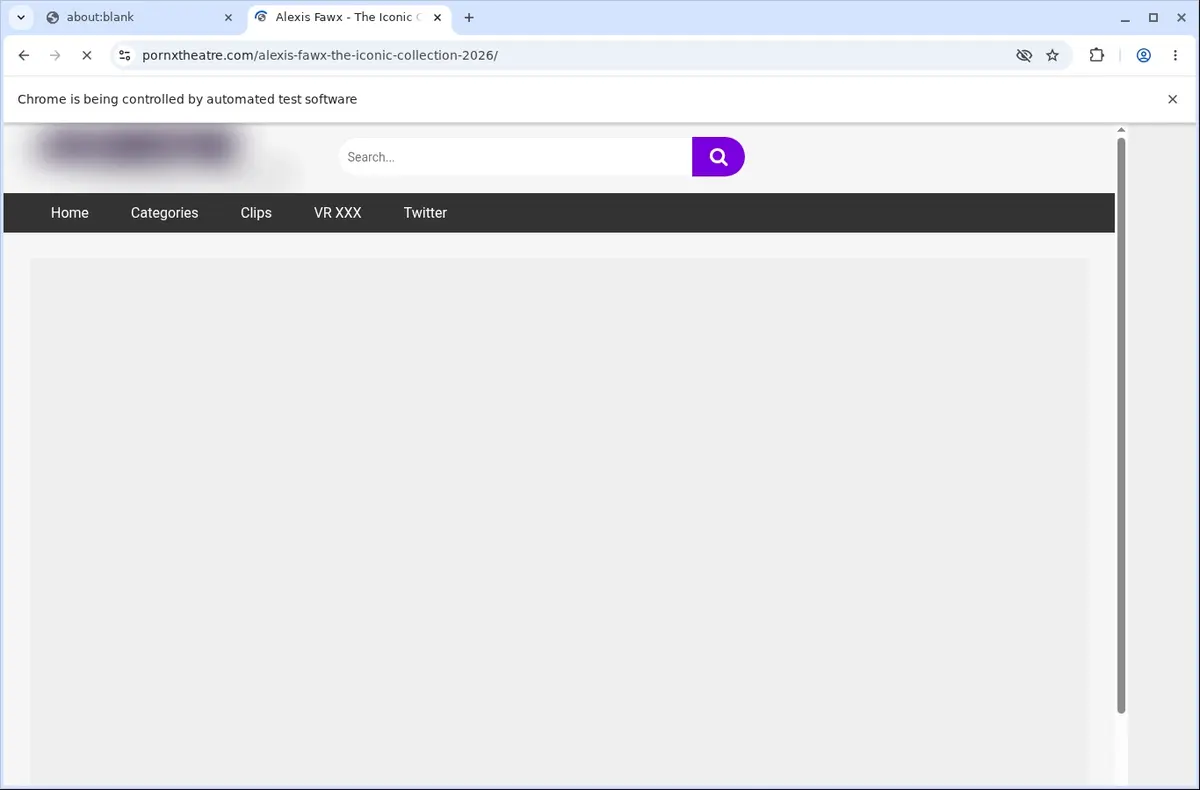Open the Chrome three-dot menu

[1174, 56]
